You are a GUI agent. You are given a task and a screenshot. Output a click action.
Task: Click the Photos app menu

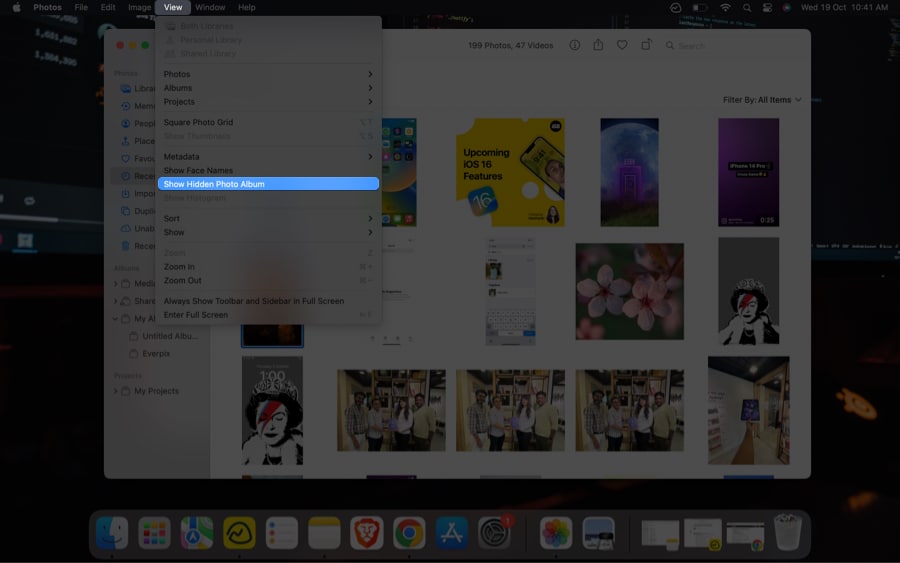click(x=47, y=7)
